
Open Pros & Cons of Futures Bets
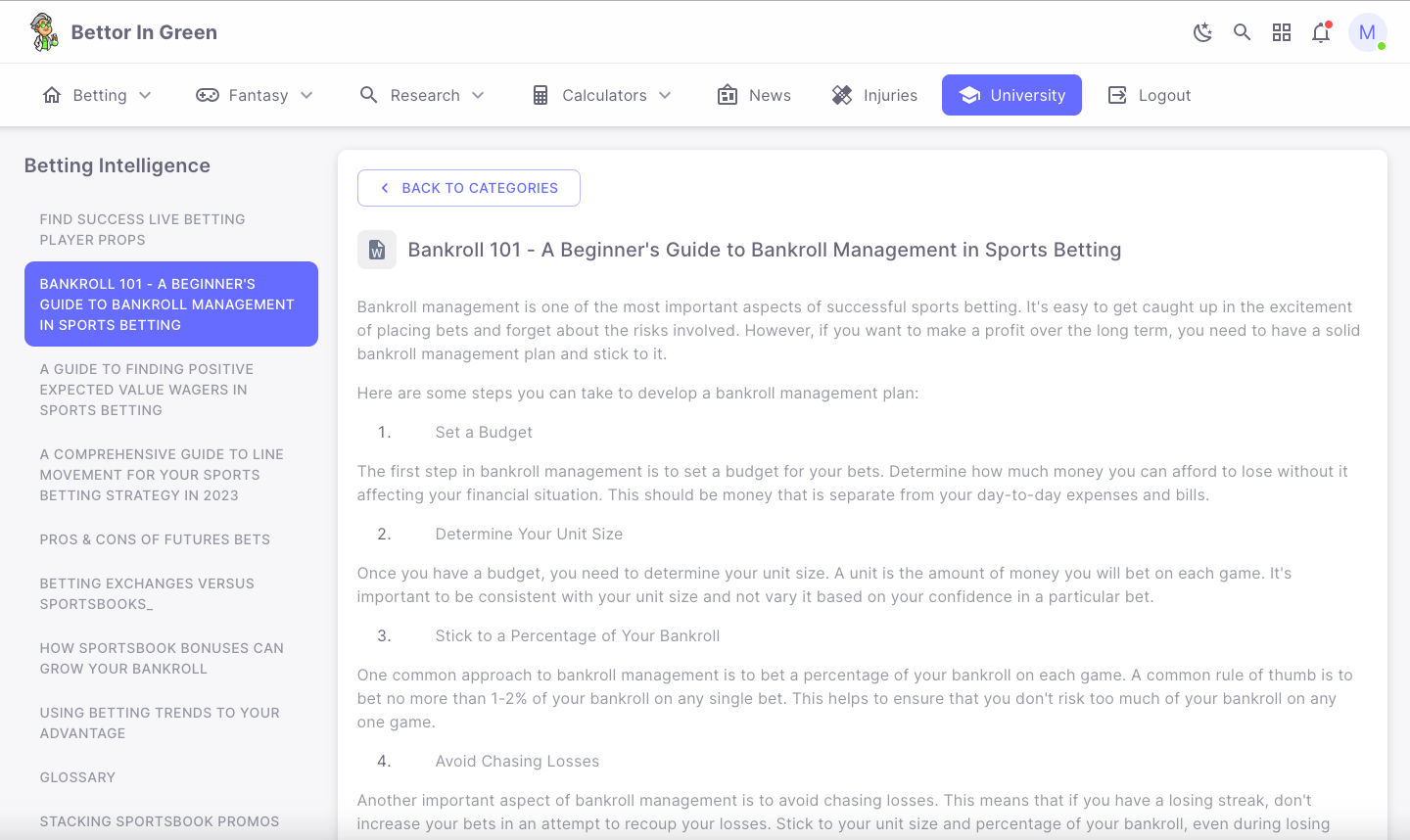point(171,539)
